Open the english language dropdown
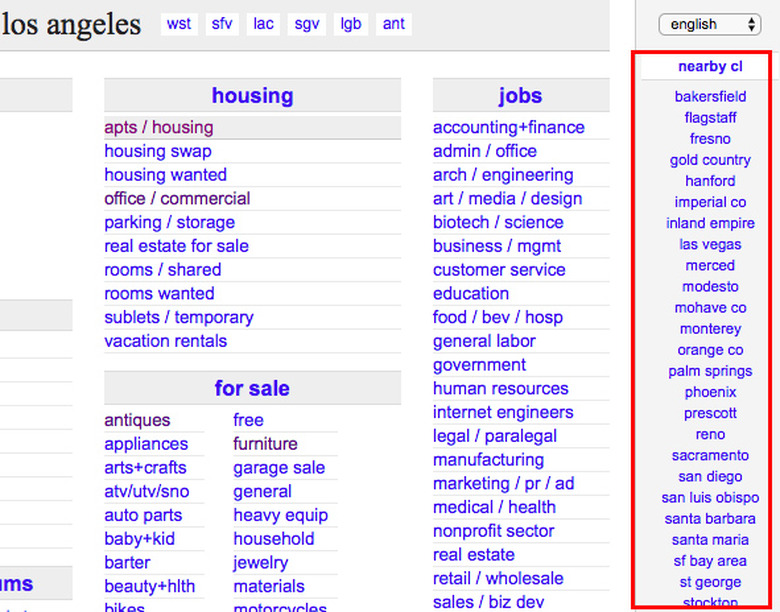Viewport: 780px width, 612px height. click(709, 24)
